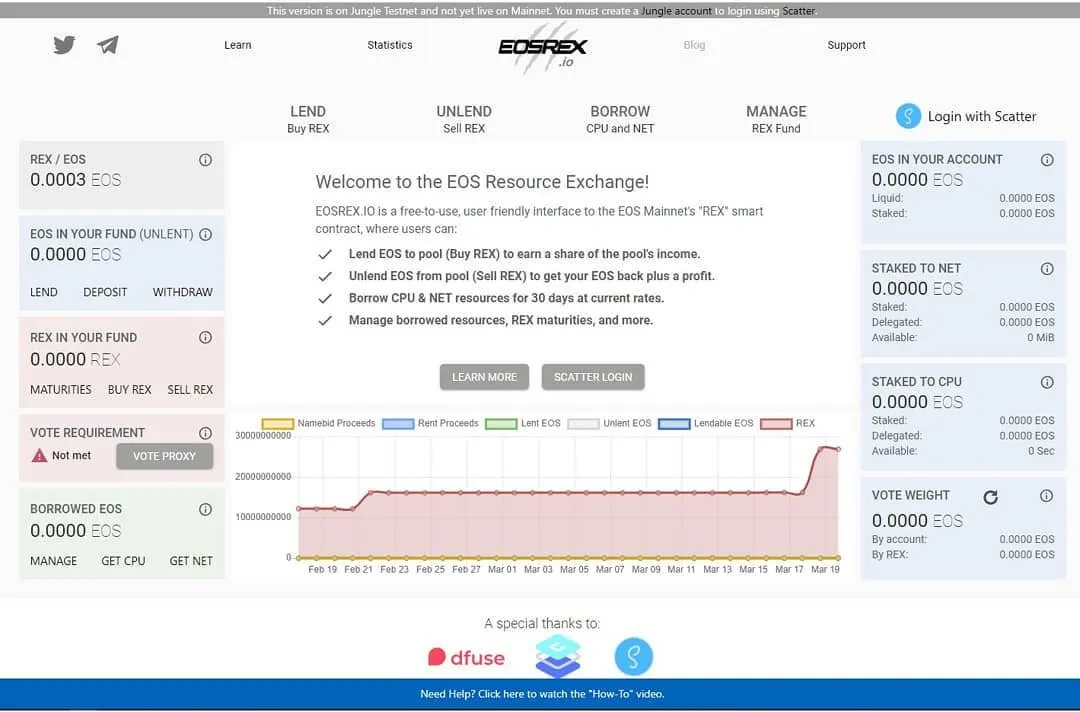This screenshot has width=1080, height=712.
Task: Click WITHDRAW in the EOS fund card
Action: [183, 292]
